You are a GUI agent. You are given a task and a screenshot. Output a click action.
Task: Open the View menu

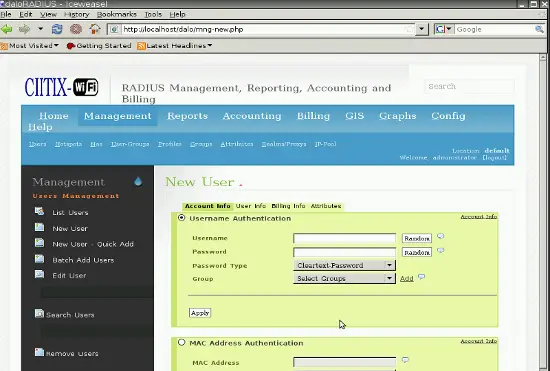point(48,14)
